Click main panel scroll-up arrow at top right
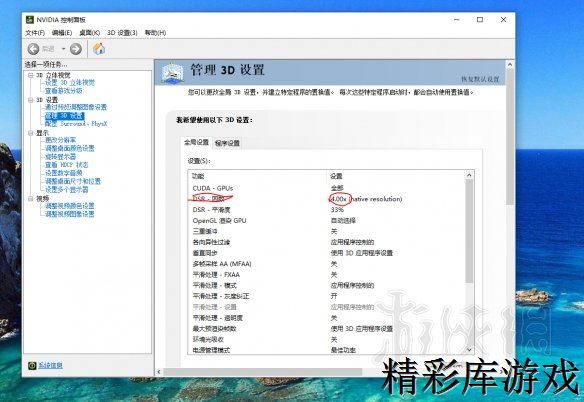This screenshot has width=584, height=402. point(510,65)
